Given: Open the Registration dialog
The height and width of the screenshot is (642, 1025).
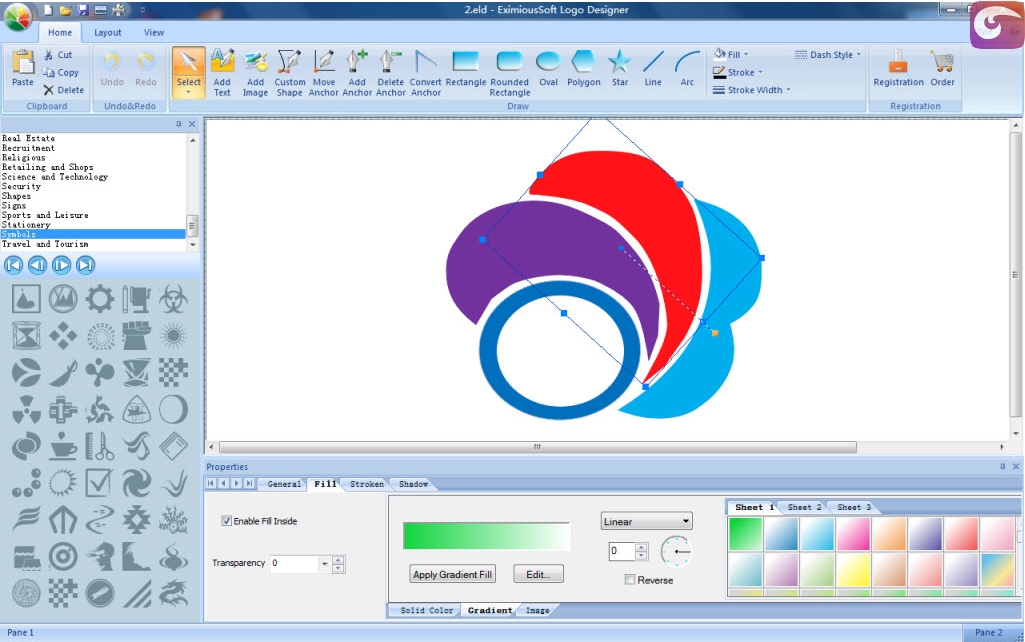Looking at the screenshot, I should (x=898, y=69).
